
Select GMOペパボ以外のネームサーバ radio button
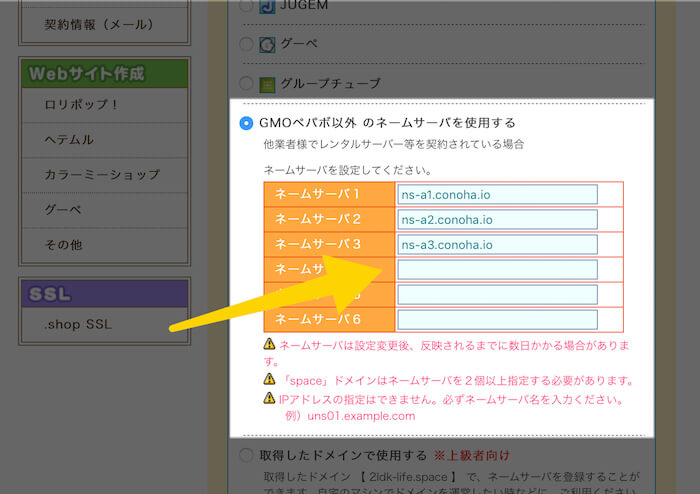[x=246, y=123]
